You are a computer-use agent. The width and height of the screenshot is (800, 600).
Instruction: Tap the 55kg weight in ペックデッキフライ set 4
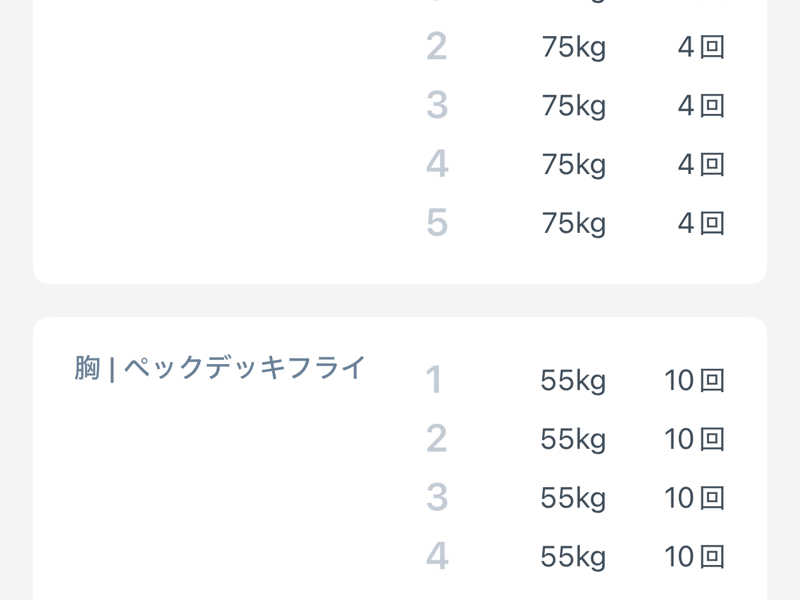(573, 556)
